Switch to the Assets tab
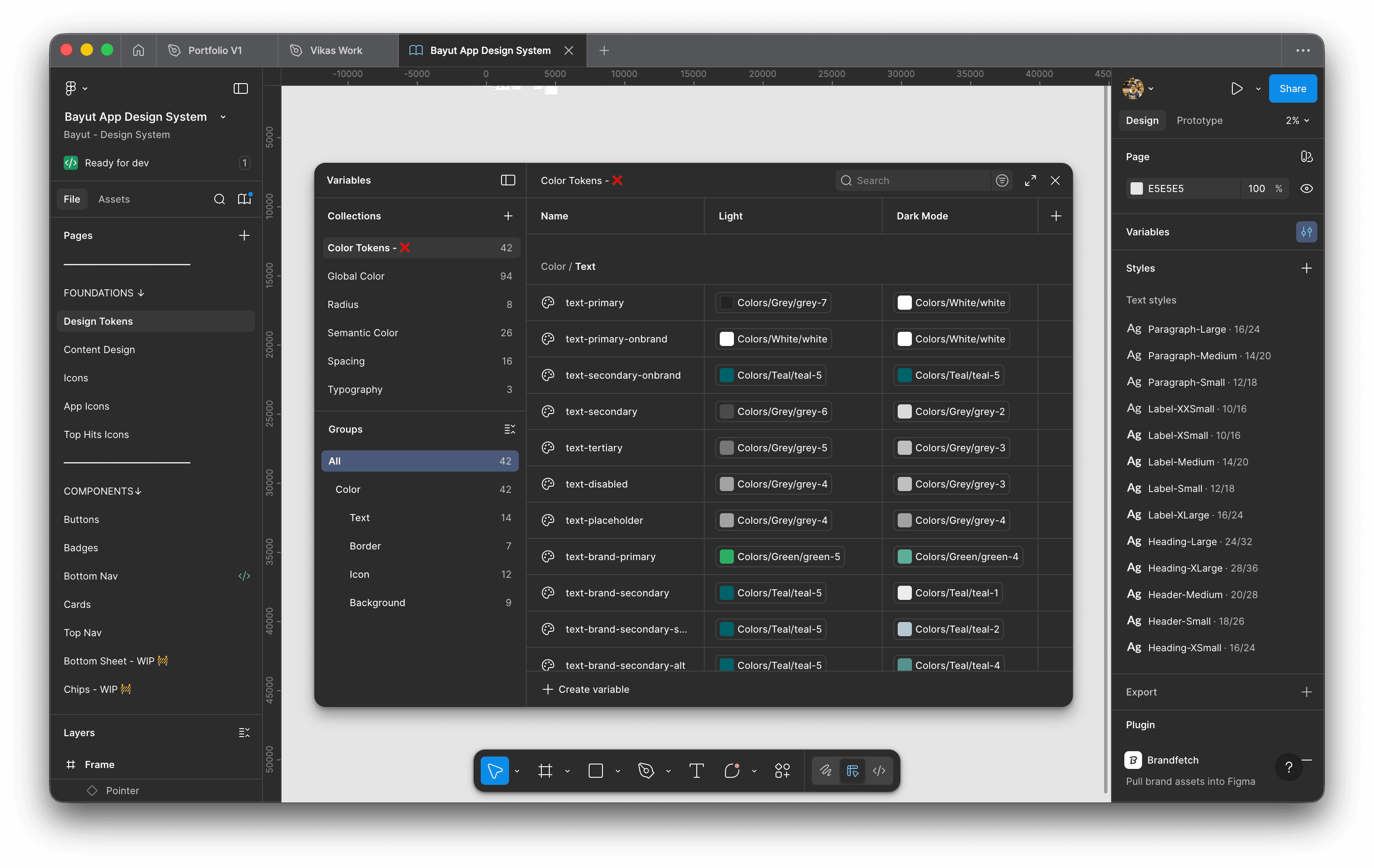The image size is (1374, 868). [x=114, y=199]
